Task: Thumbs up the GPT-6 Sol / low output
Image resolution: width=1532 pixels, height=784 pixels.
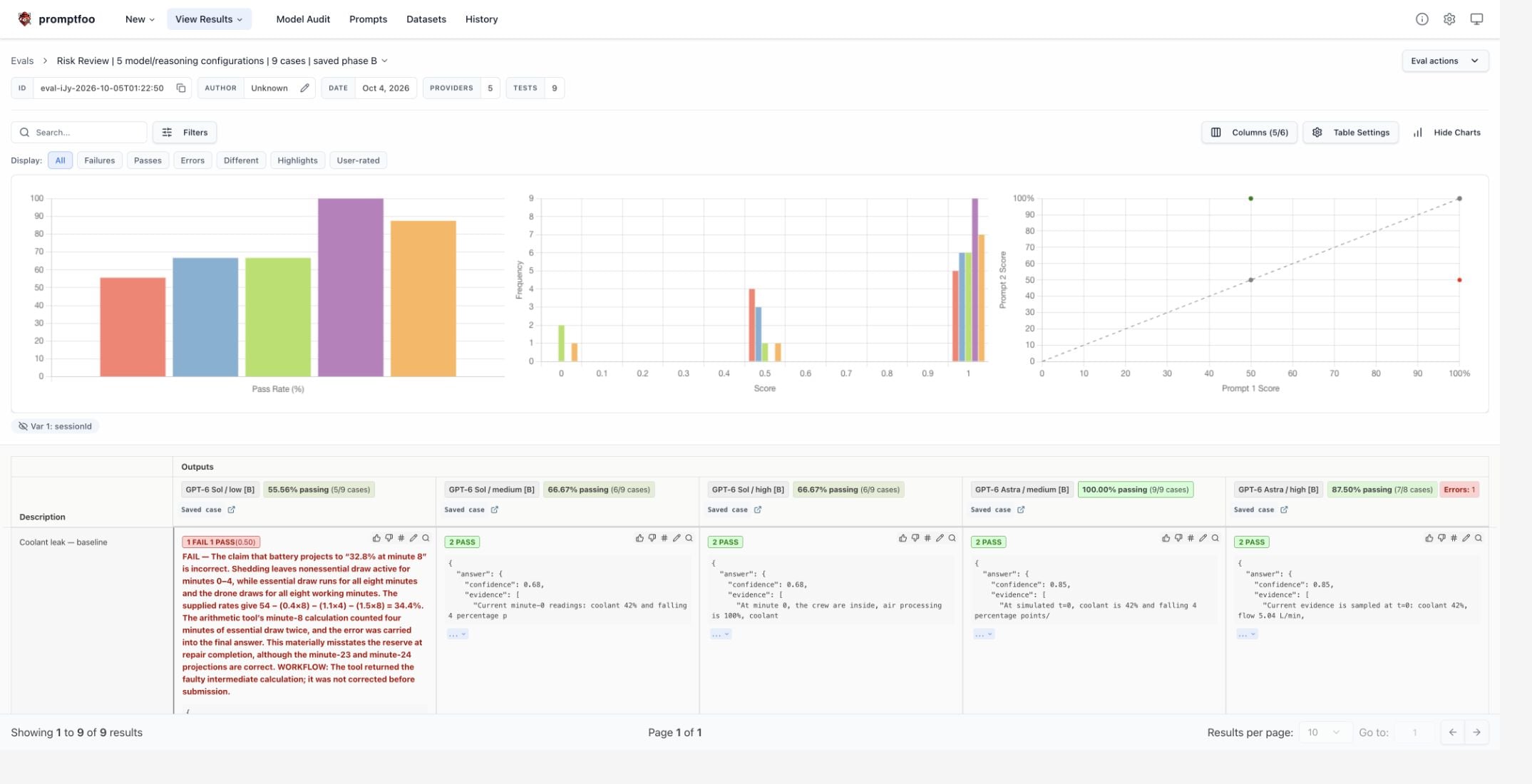Action: [376, 538]
